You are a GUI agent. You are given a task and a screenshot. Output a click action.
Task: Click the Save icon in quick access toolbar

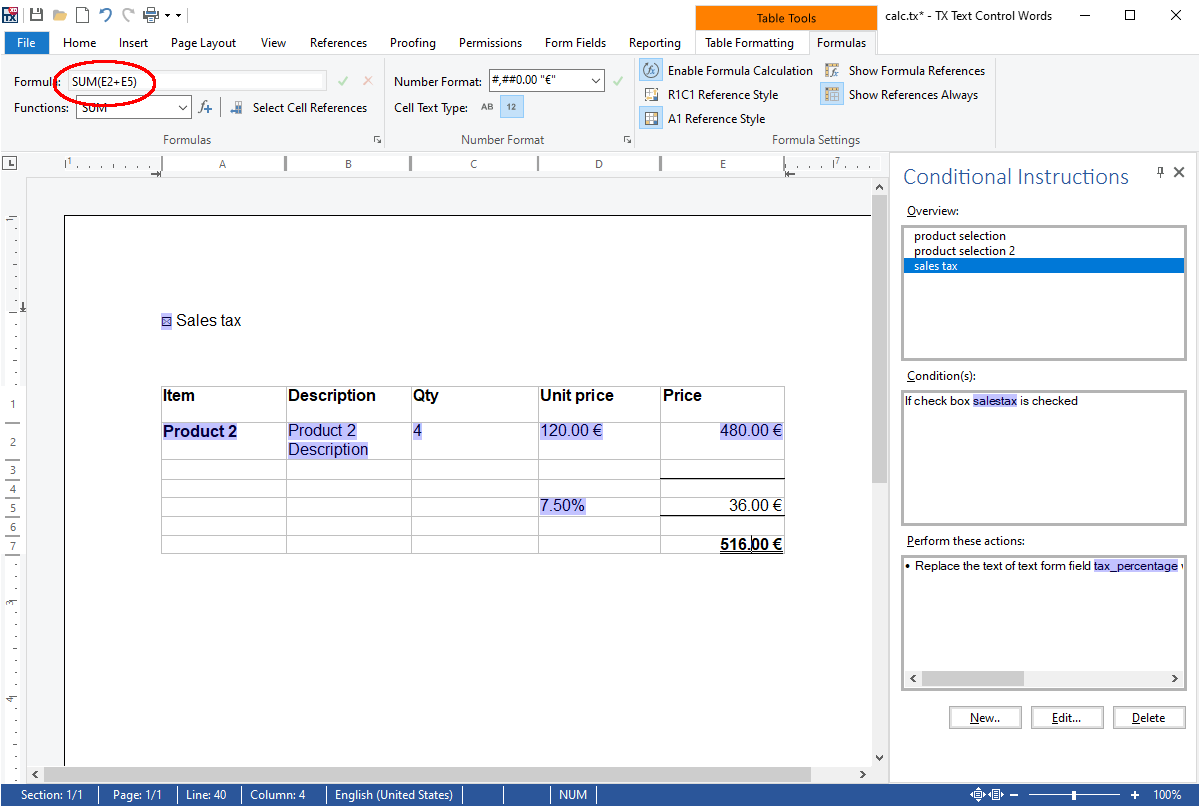point(37,15)
